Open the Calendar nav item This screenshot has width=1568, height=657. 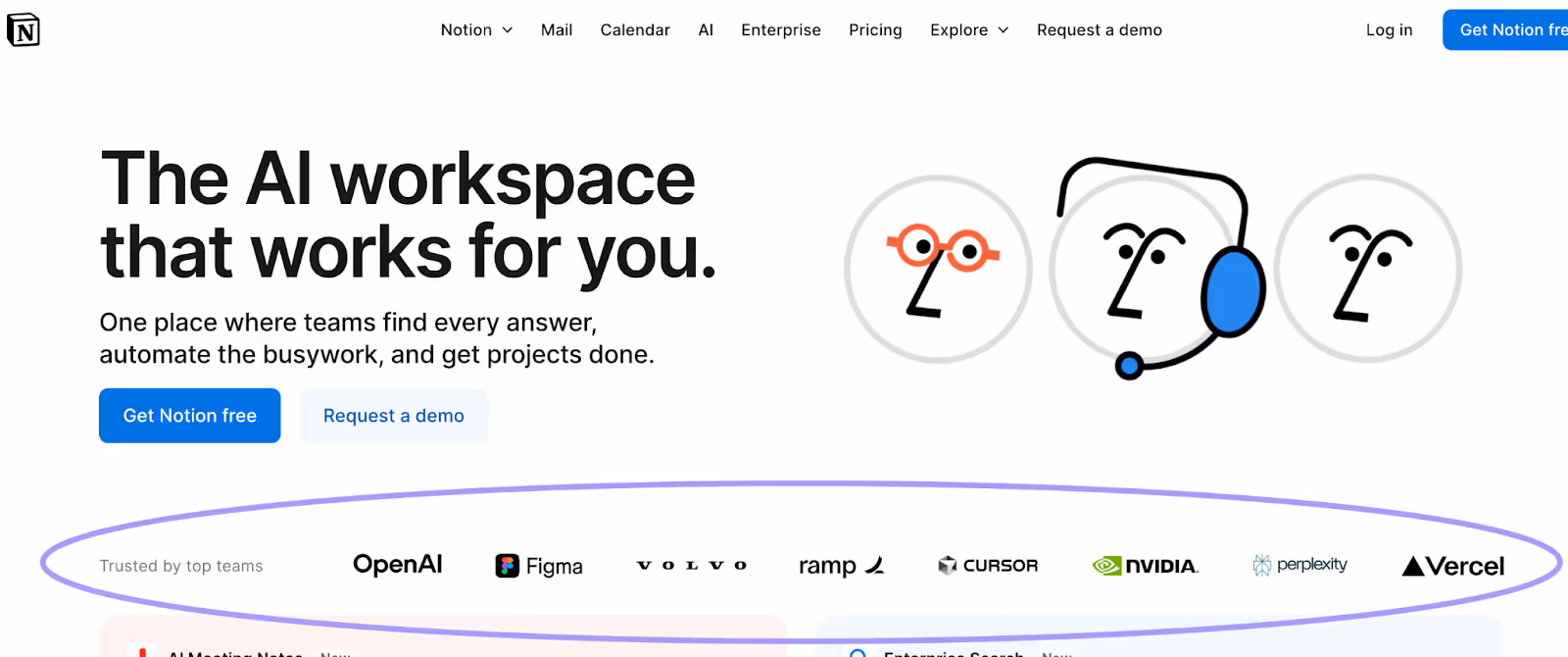pos(635,30)
